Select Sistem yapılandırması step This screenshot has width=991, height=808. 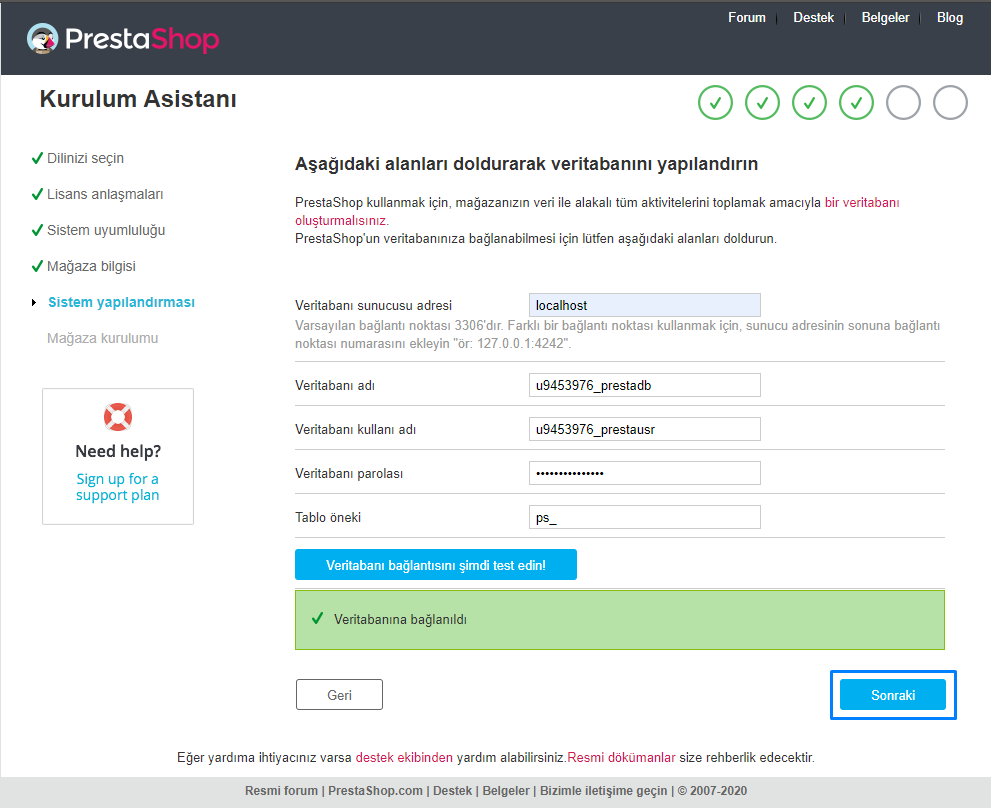pos(121,302)
